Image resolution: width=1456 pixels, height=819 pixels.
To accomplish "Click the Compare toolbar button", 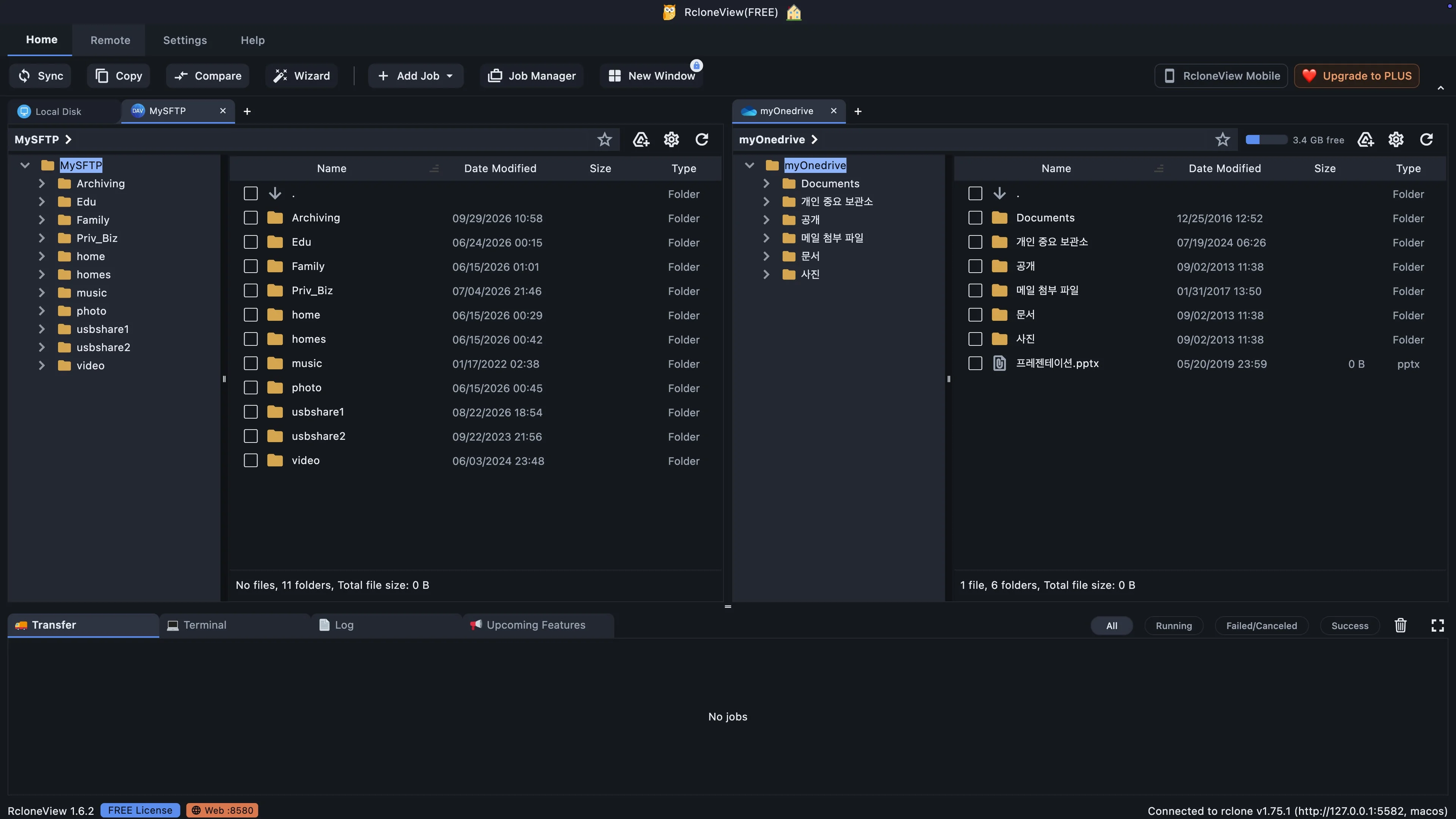I will [207, 76].
